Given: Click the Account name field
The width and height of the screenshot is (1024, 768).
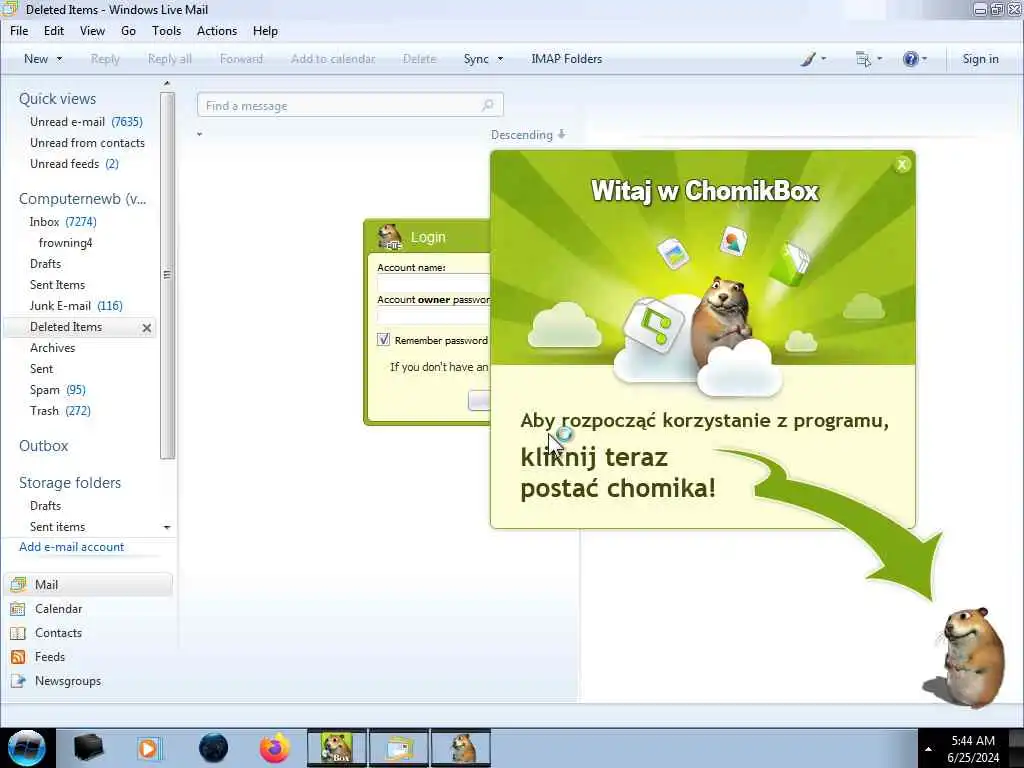Looking at the screenshot, I should (434, 283).
